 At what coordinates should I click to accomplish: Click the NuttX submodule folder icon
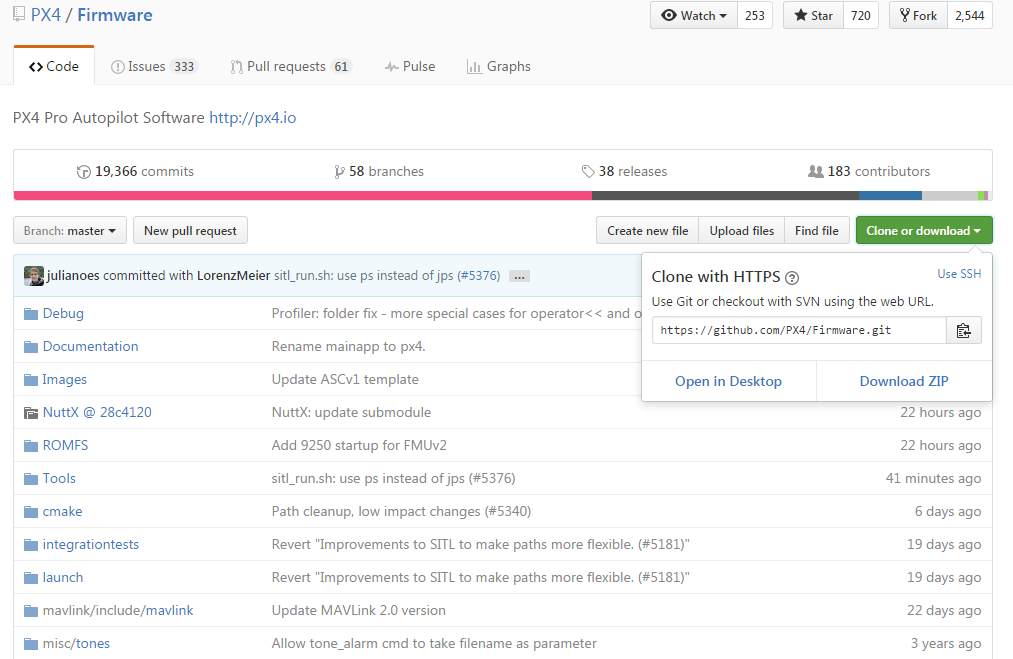[x=31, y=413]
